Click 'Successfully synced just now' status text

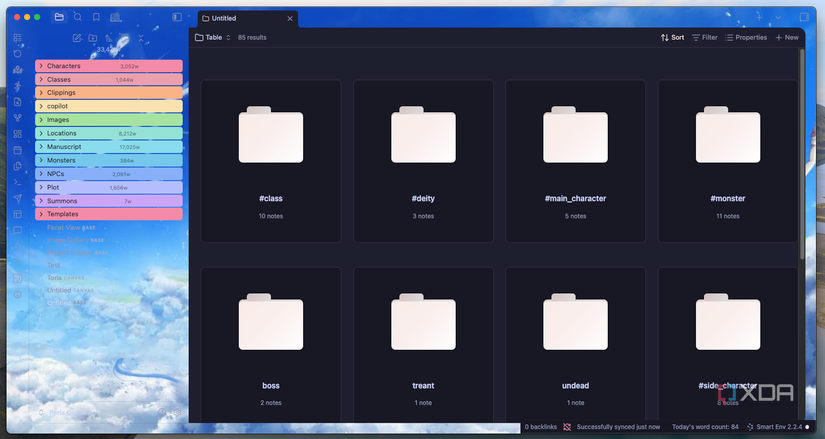618,427
